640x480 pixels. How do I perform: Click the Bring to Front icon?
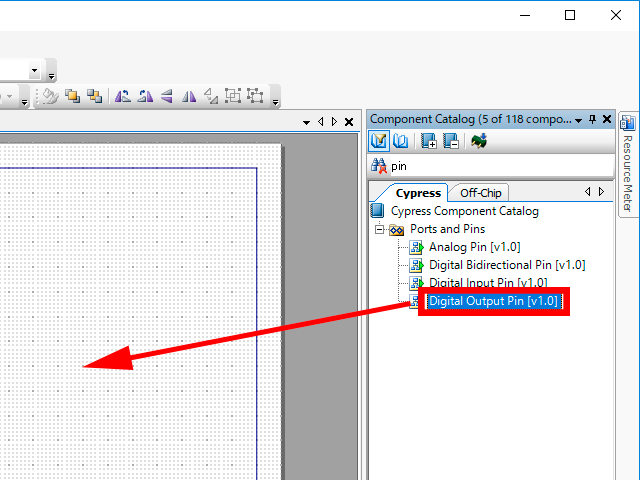(x=73, y=96)
